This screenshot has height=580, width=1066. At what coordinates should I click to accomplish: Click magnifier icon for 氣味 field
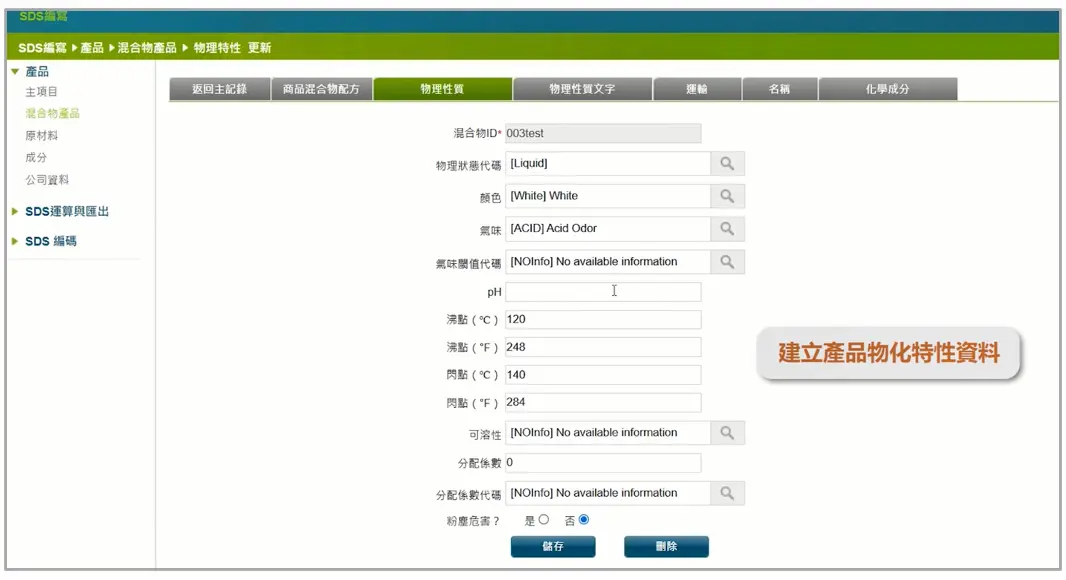coord(727,229)
